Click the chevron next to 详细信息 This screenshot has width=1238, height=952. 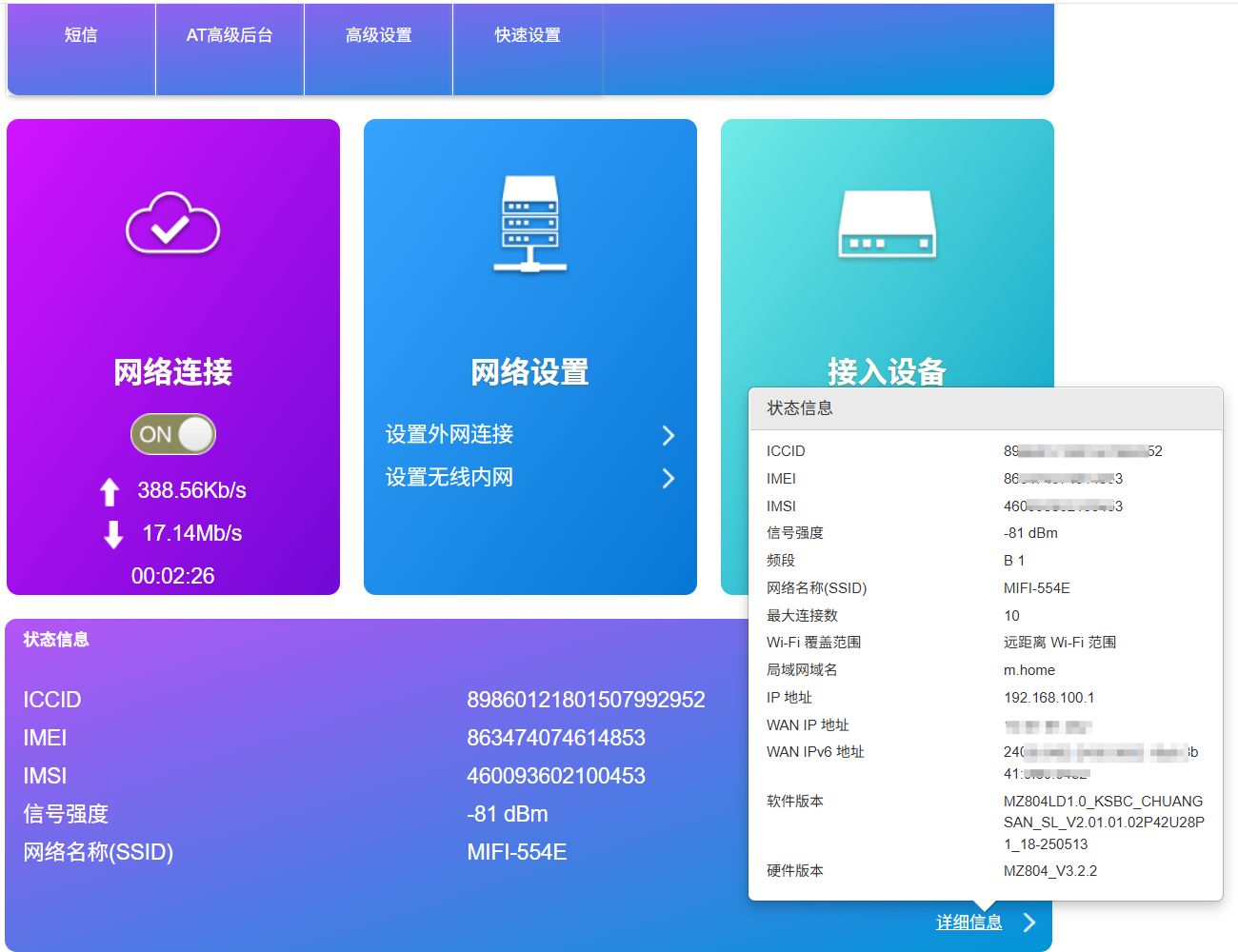pyautogui.click(x=1028, y=922)
